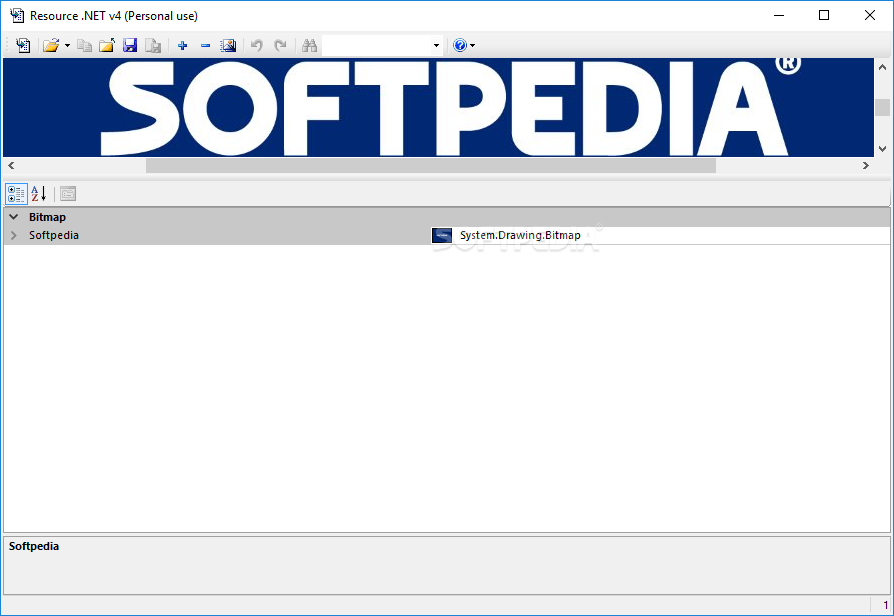Screen dimensions: 894x616
Task: Close the Resource .NET window
Action: coord(869,15)
